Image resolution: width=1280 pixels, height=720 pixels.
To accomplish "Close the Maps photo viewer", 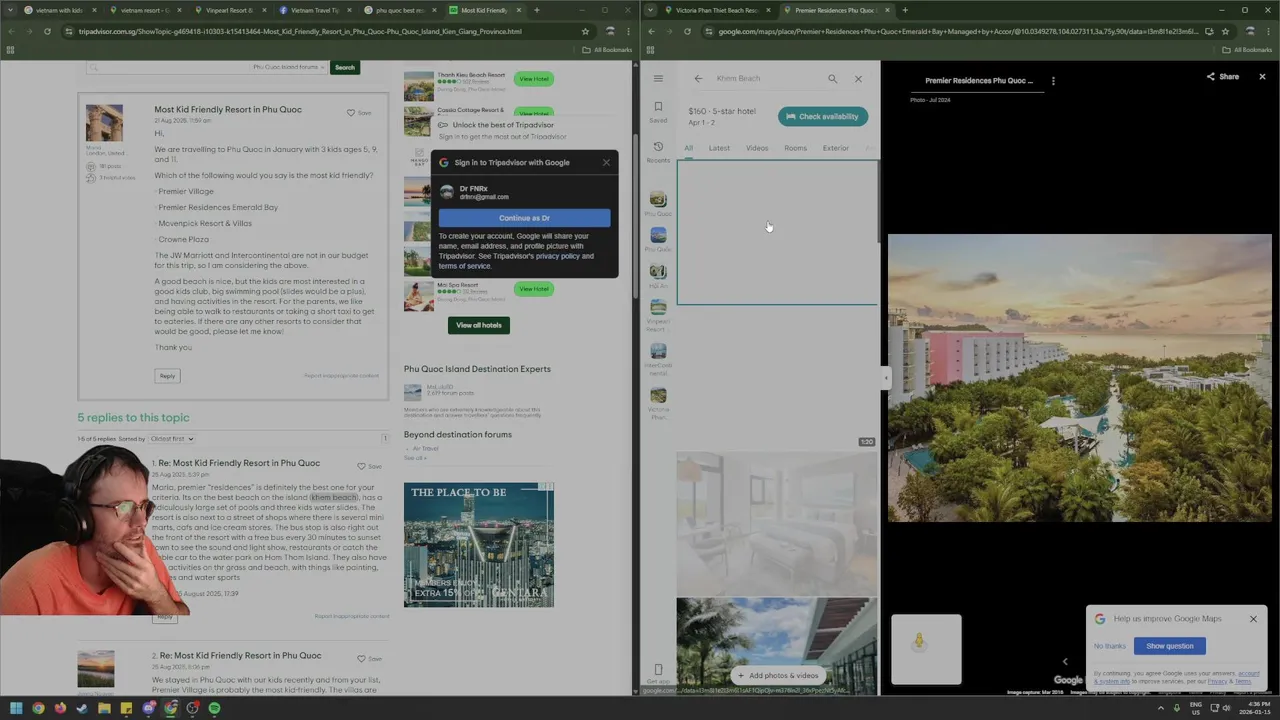I will (x=1262, y=76).
